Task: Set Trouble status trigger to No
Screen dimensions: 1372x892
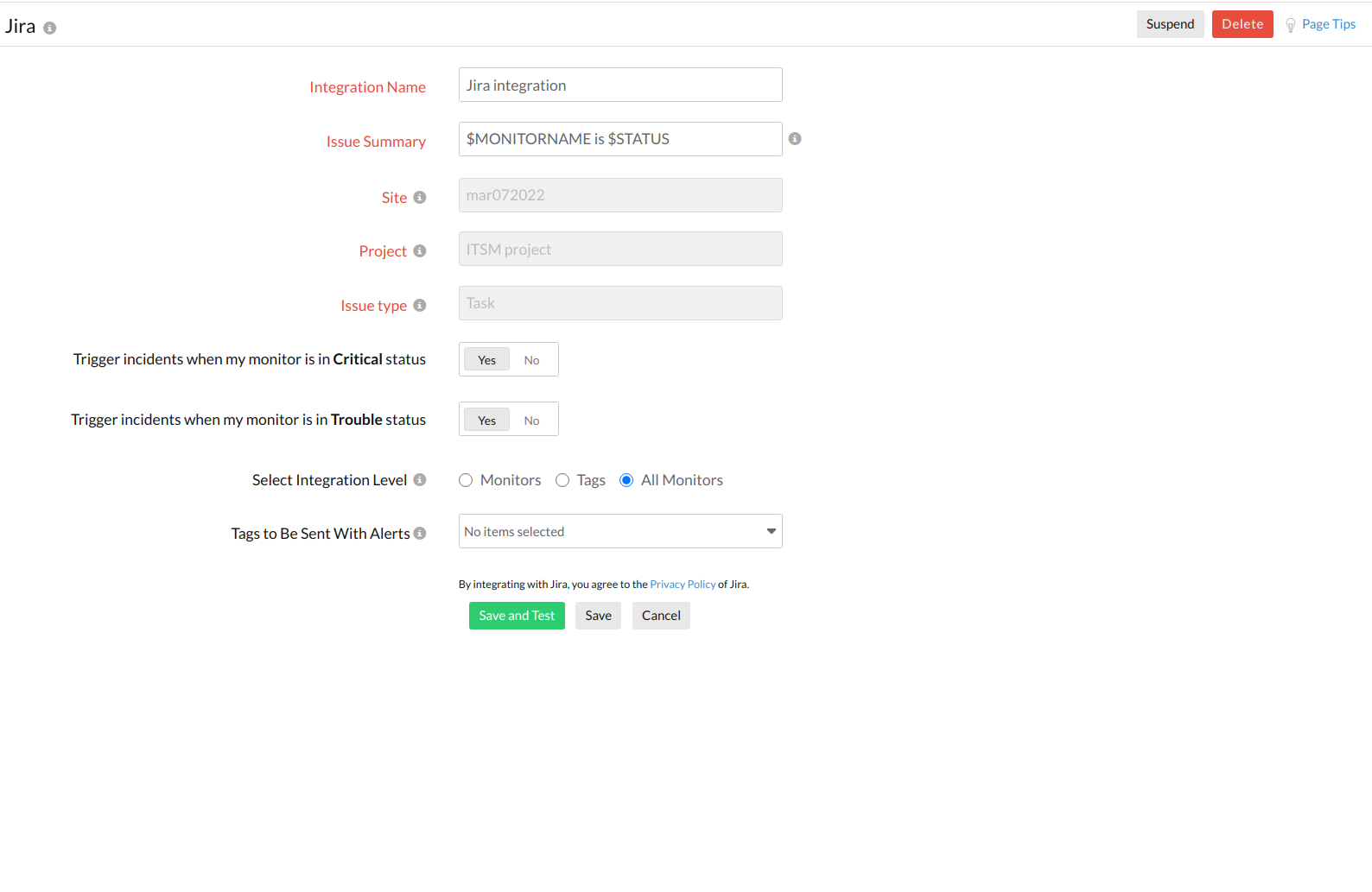Action: tap(531, 421)
